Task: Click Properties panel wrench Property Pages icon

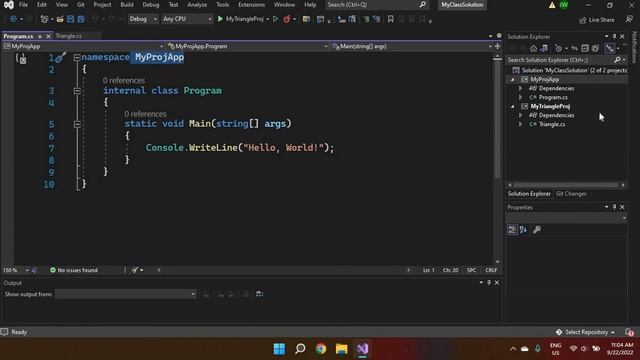Action: [x=537, y=230]
